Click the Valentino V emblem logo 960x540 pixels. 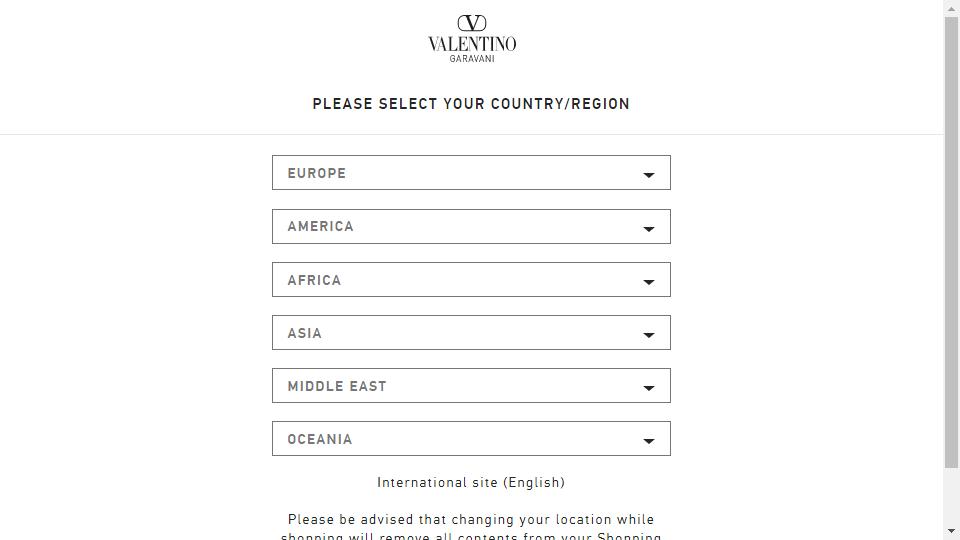point(471,23)
